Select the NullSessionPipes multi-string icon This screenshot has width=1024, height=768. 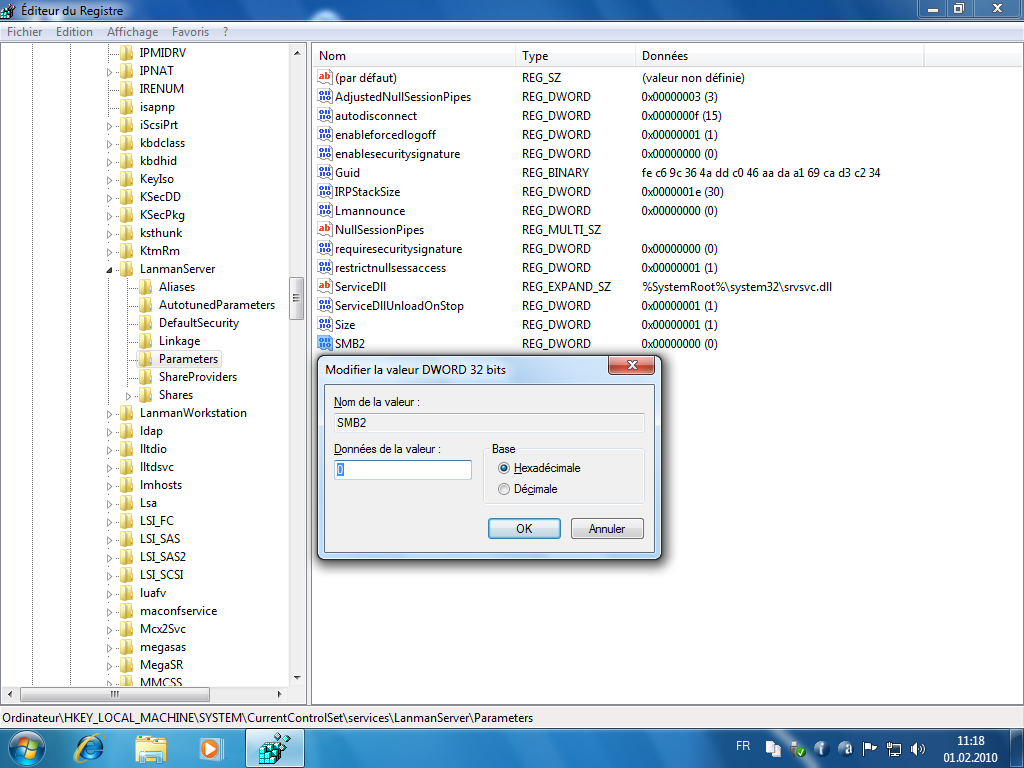click(324, 230)
